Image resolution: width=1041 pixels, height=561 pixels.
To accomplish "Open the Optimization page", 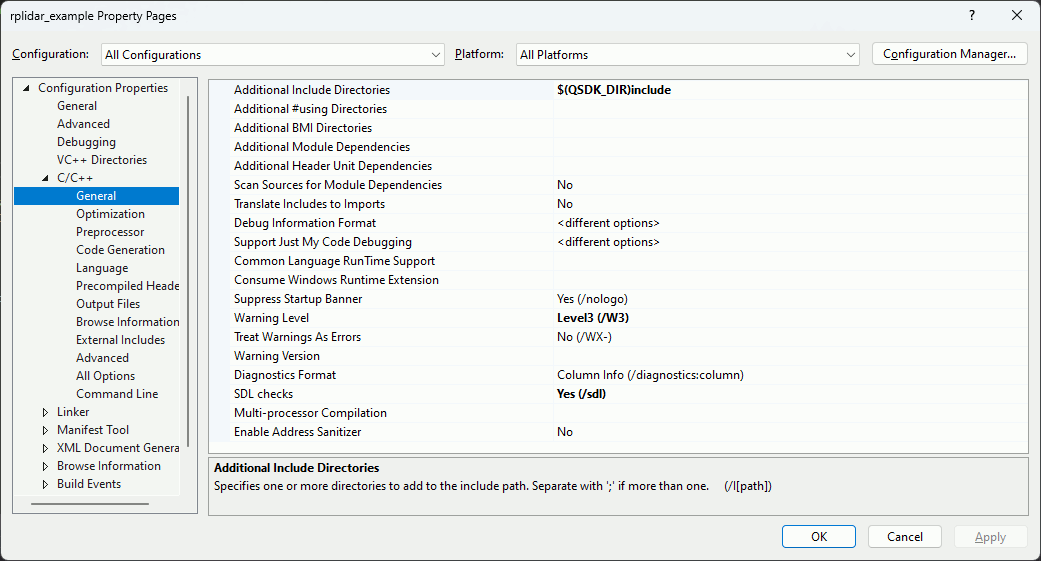I will (110, 214).
